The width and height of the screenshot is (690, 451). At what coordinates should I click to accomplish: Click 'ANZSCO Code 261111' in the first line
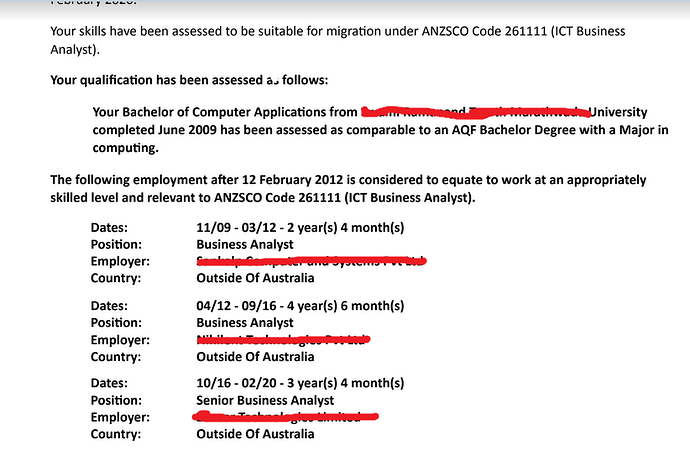pyautogui.click(x=484, y=31)
